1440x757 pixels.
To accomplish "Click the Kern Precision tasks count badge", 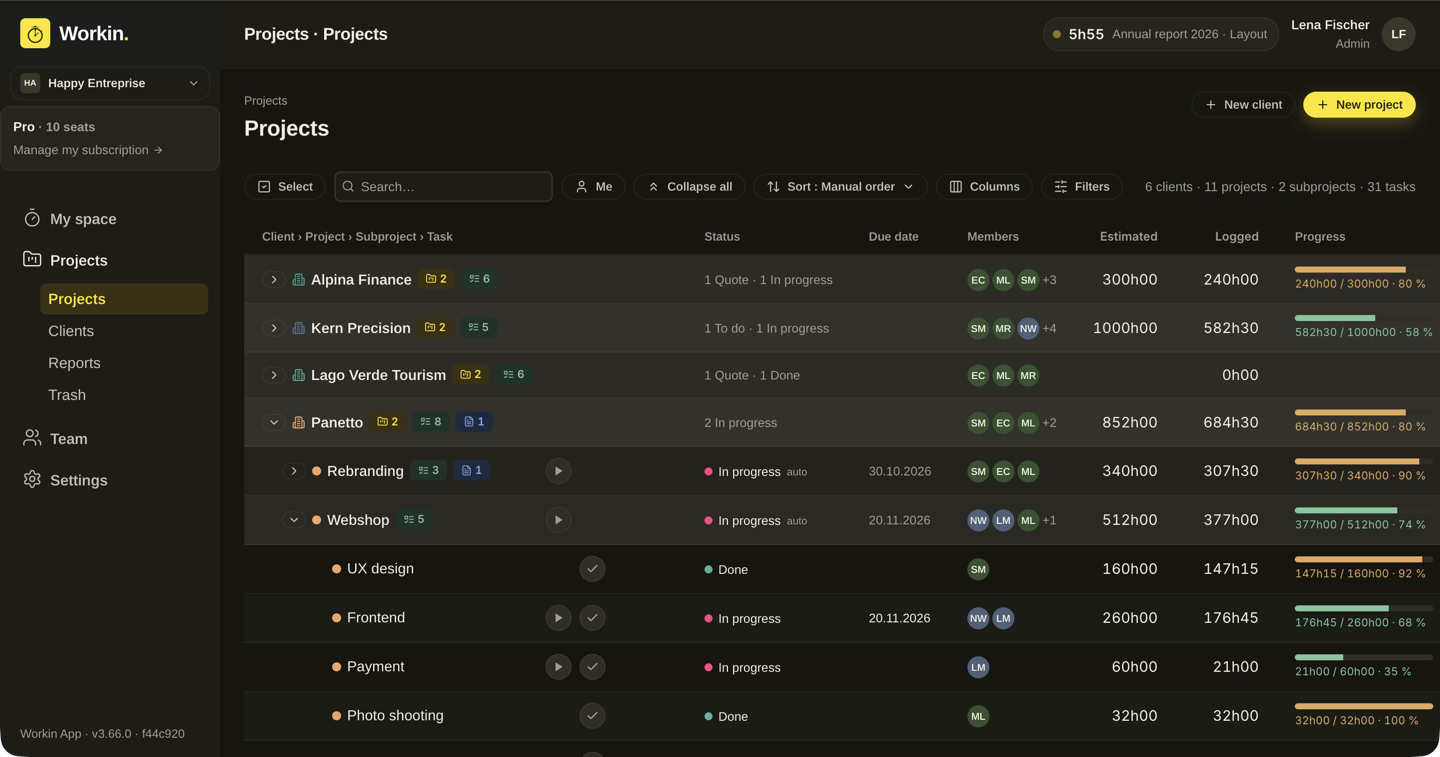I will [x=479, y=327].
